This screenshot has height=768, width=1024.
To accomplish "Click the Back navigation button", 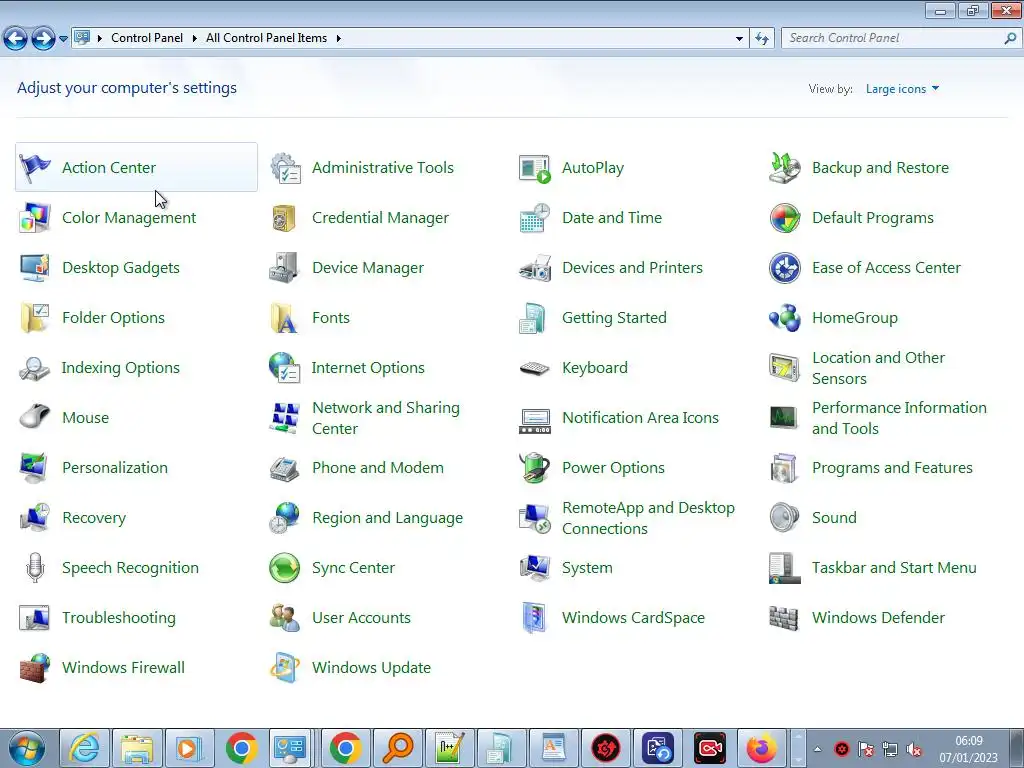I will coord(16,39).
